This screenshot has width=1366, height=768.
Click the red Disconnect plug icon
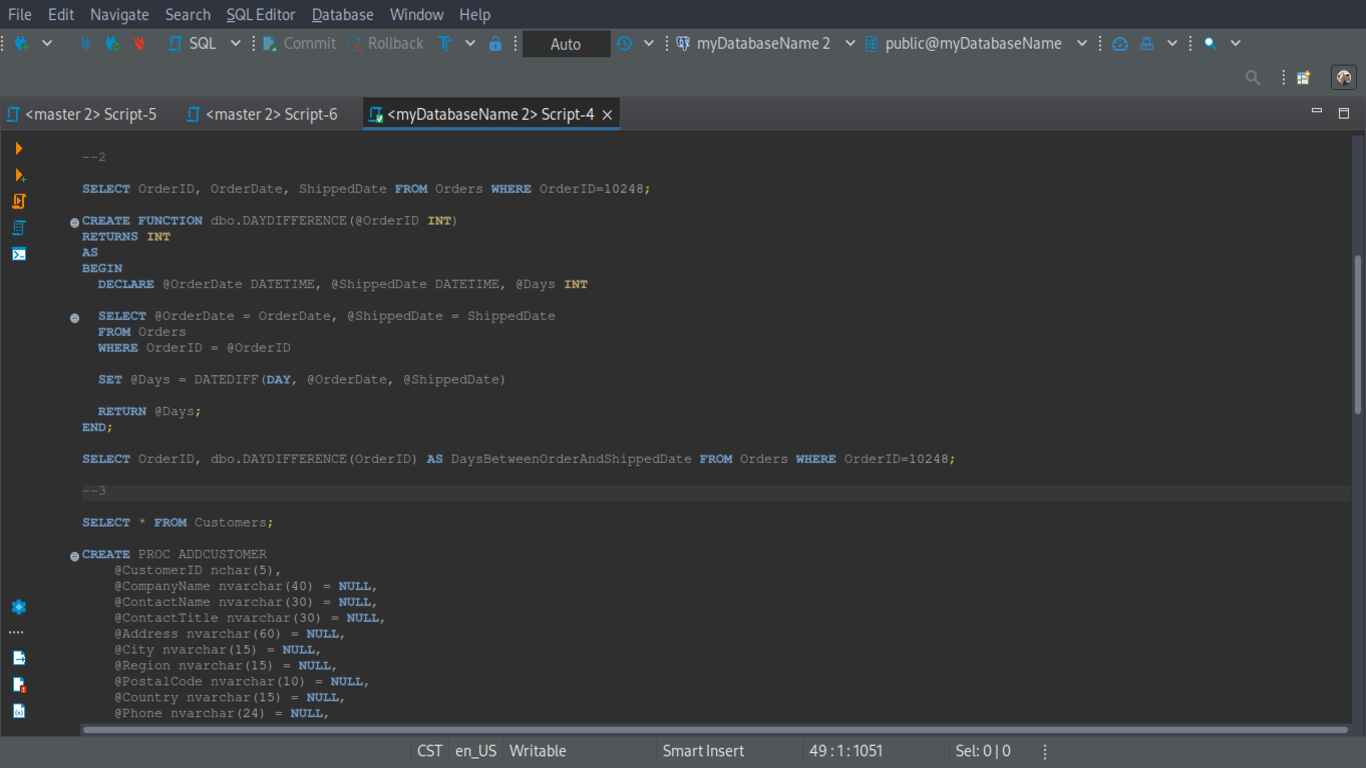pos(139,44)
